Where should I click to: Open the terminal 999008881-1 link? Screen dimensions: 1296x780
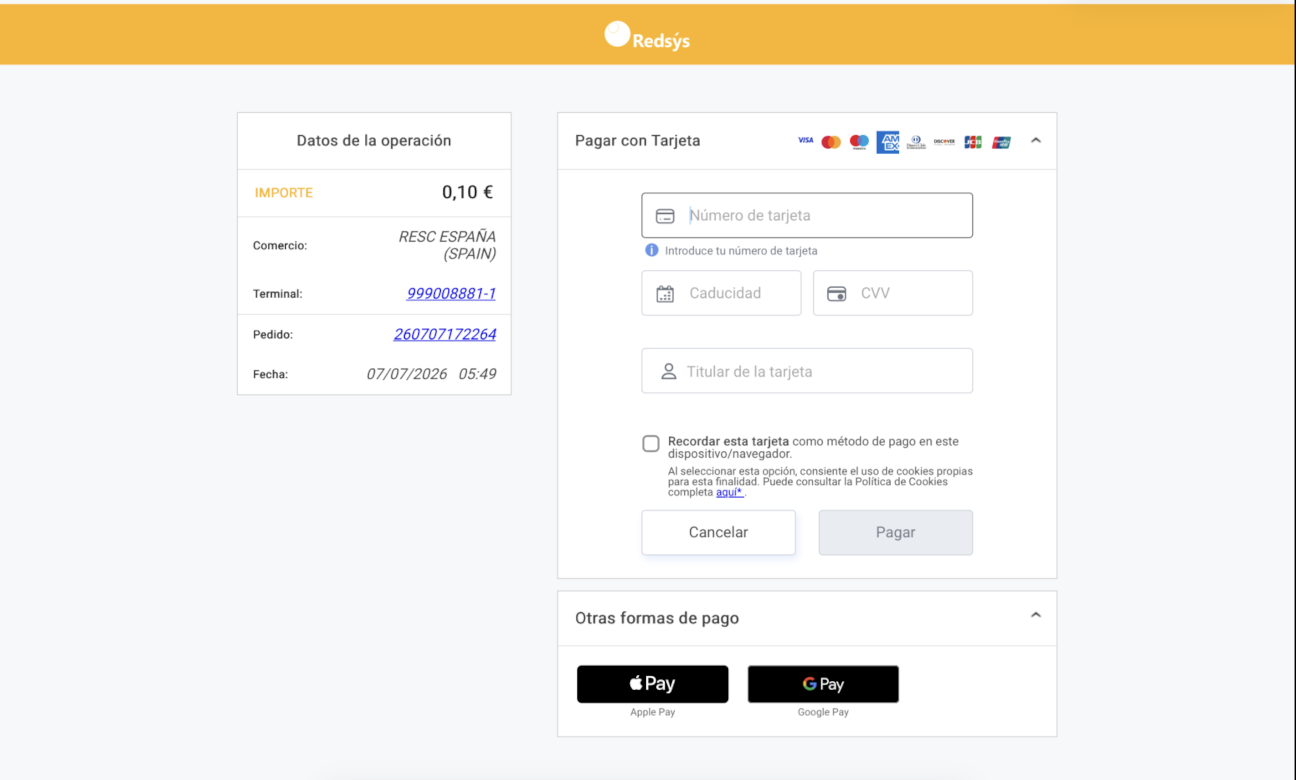coord(451,294)
